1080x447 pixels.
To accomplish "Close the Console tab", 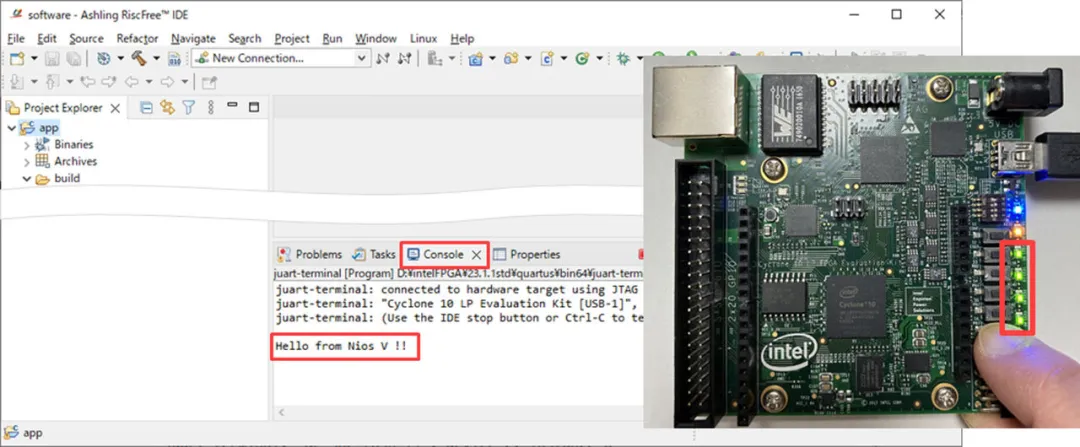I will [x=476, y=255].
